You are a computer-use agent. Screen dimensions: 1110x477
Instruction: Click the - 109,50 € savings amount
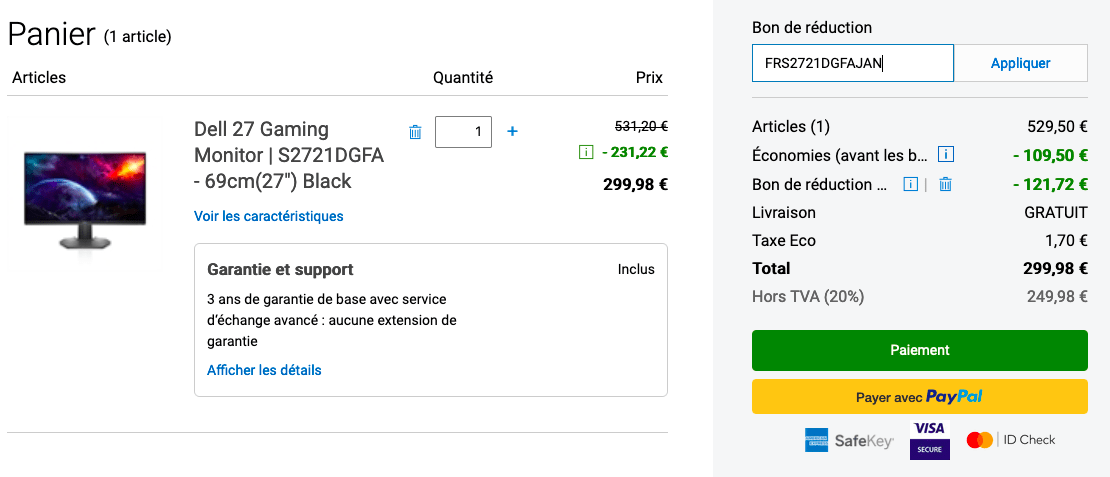pyautogui.click(x=1051, y=155)
